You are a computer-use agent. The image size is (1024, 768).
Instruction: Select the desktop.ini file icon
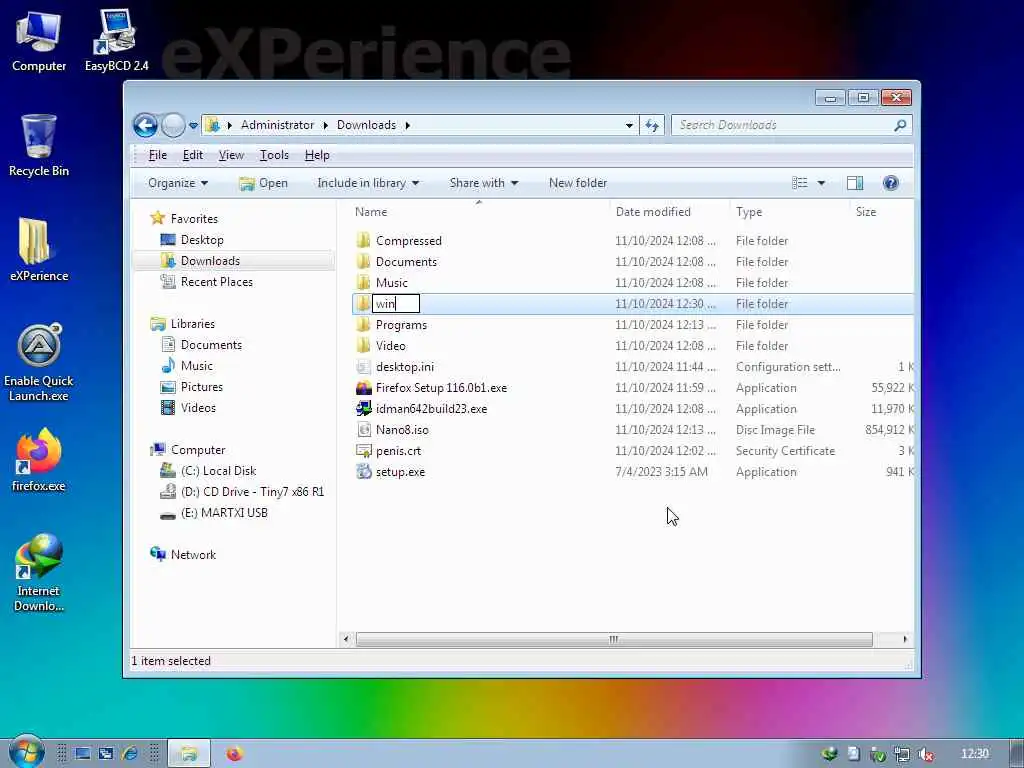coord(364,367)
